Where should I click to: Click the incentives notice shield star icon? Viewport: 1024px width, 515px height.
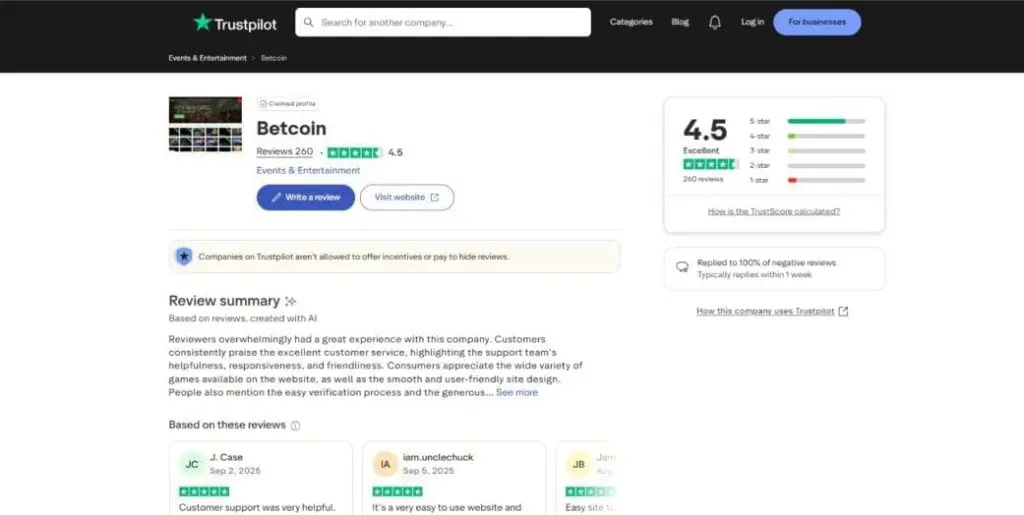pyautogui.click(x=184, y=257)
